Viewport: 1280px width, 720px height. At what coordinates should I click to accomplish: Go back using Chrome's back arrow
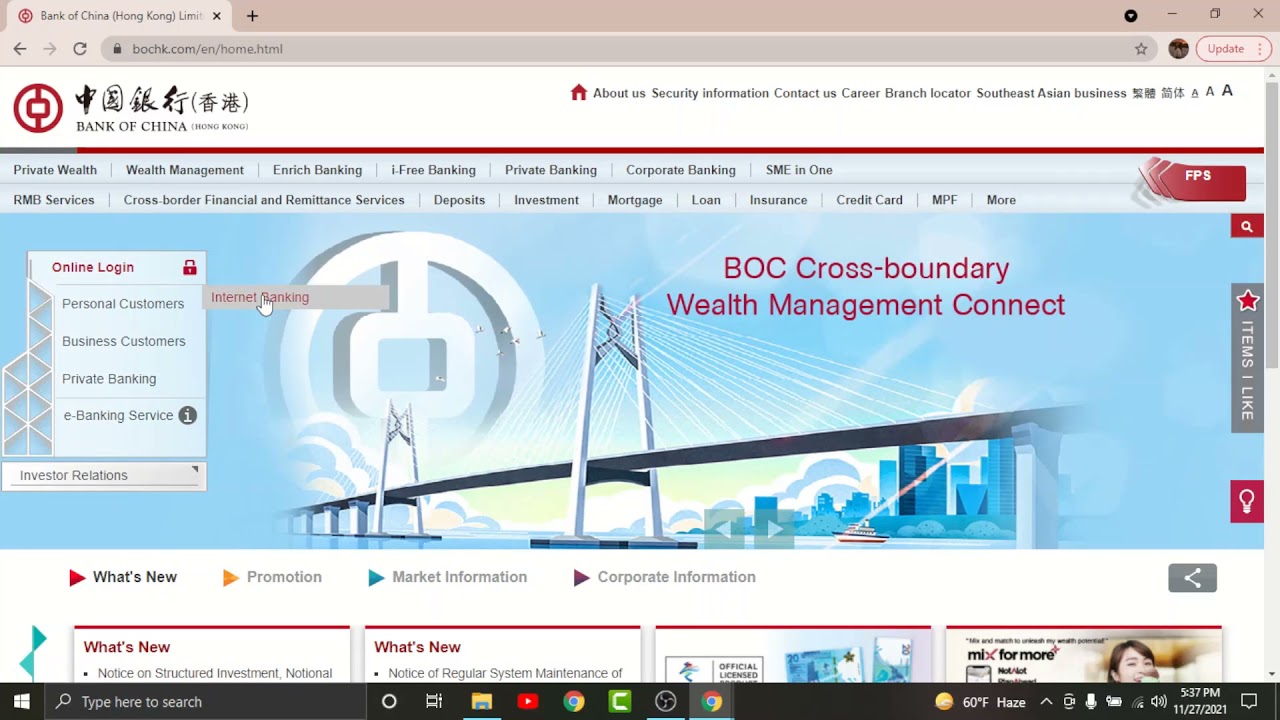pyautogui.click(x=20, y=49)
